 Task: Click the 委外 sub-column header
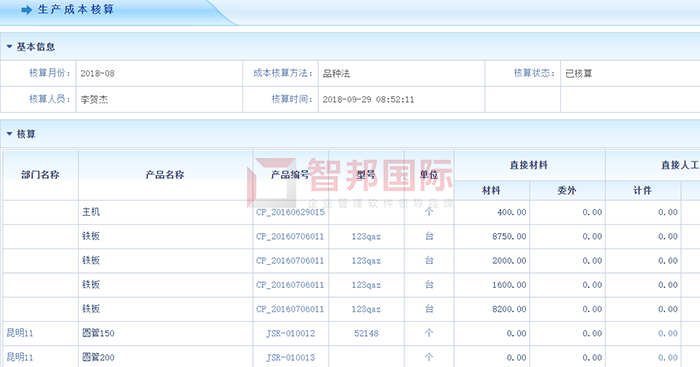click(567, 191)
